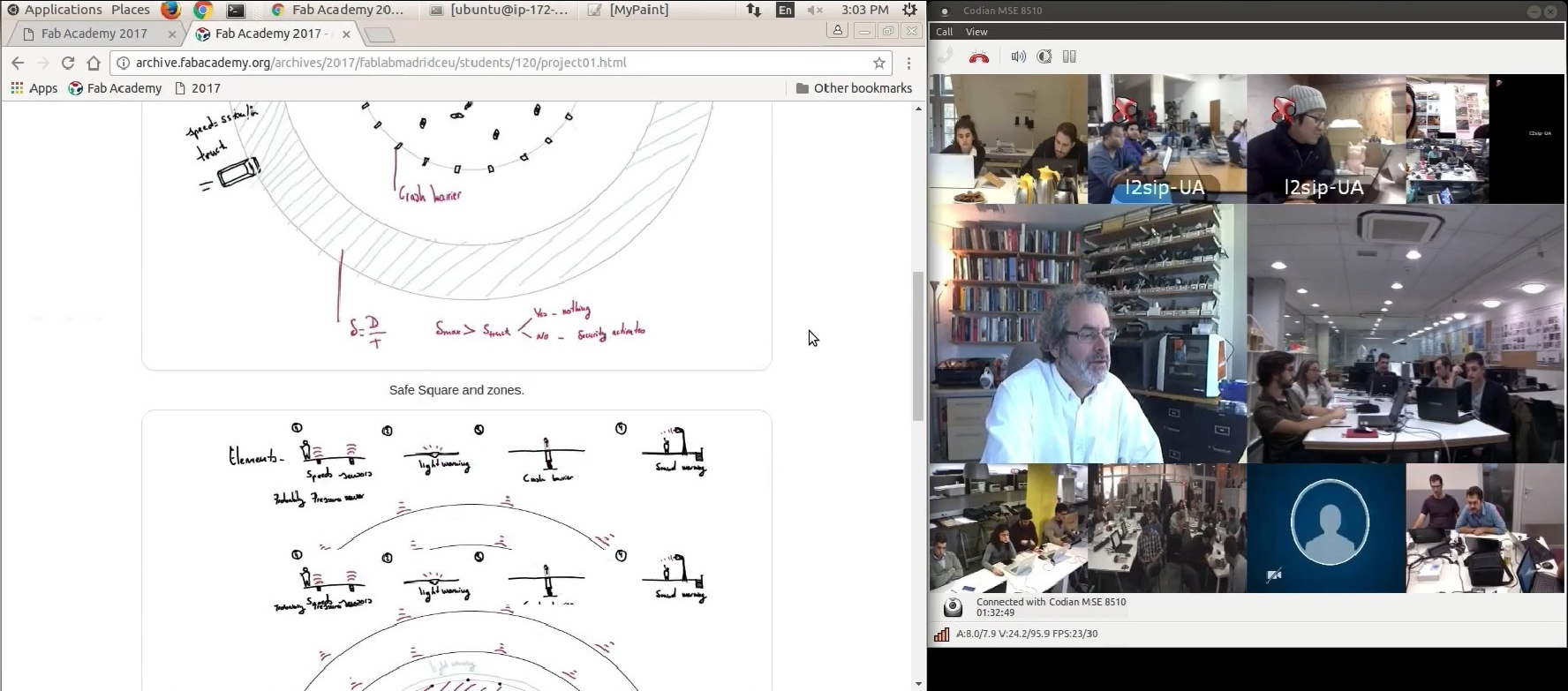Click the network up-down arrows indicator
This screenshot has height=691, width=1568.
753,10
